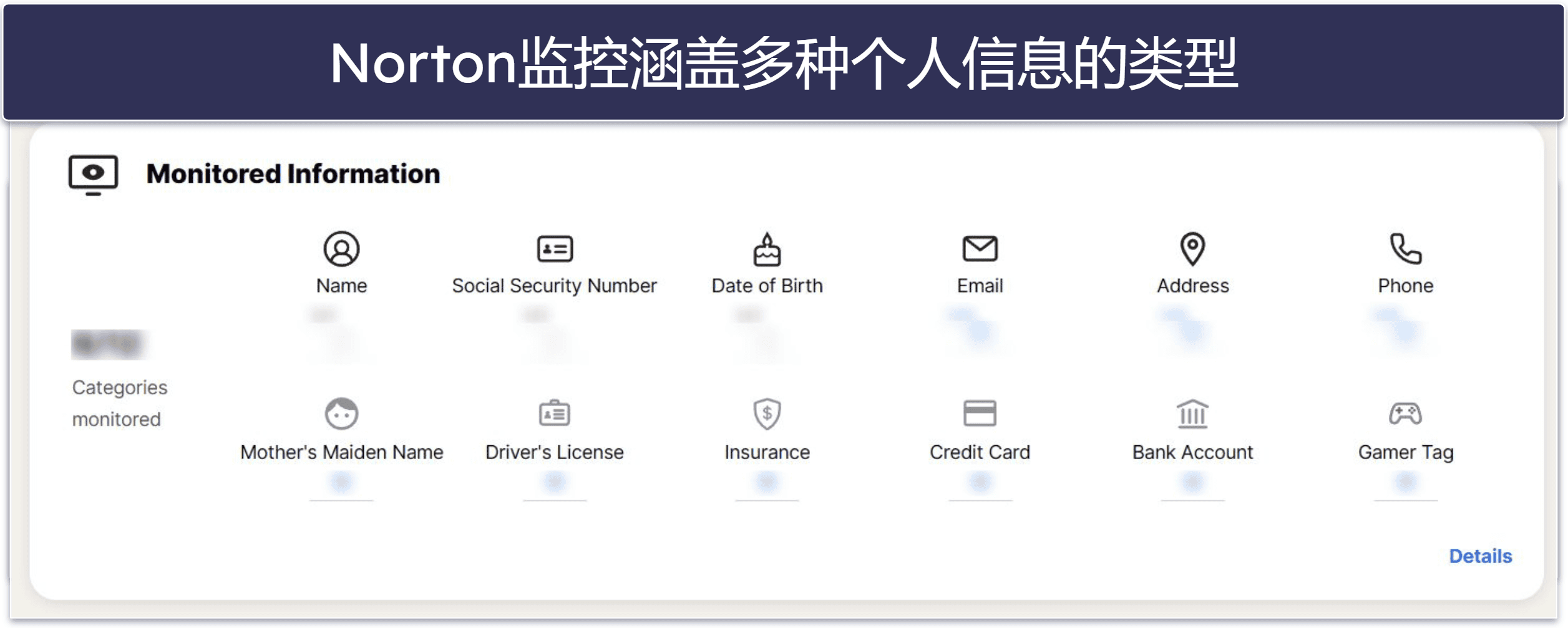Click the Credit Card icon
The height and width of the screenshot is (628, 1568).
coord(980,413)
